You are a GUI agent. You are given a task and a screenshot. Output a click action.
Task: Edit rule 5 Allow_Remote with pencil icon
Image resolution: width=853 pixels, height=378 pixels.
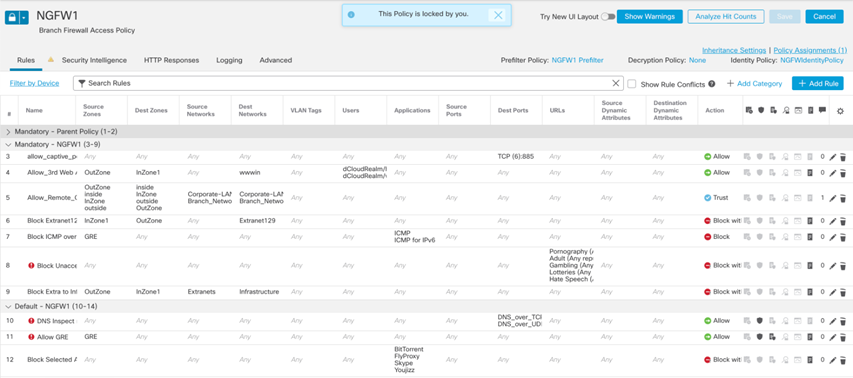(x=832, y=199)
